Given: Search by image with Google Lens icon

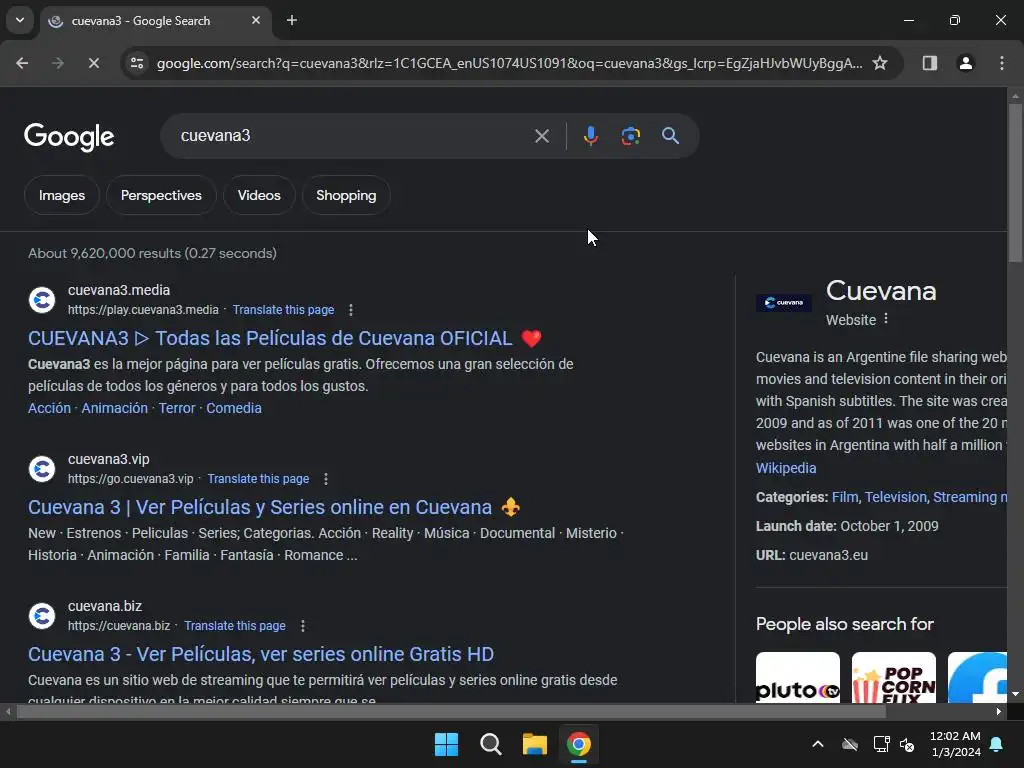Looking at the screenshot, I should click(630, 136).
